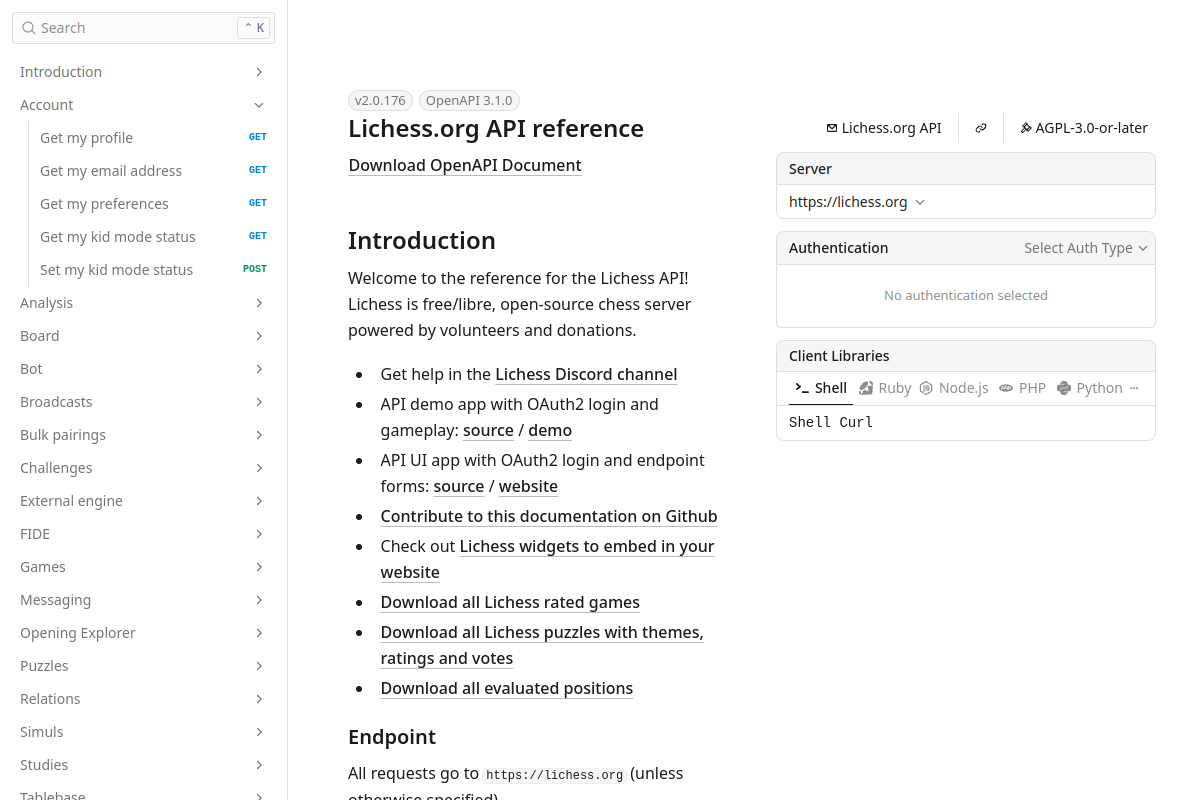Click the Endpoint heading
This screenshot has height=800, width=1200.
coord(392,737)
